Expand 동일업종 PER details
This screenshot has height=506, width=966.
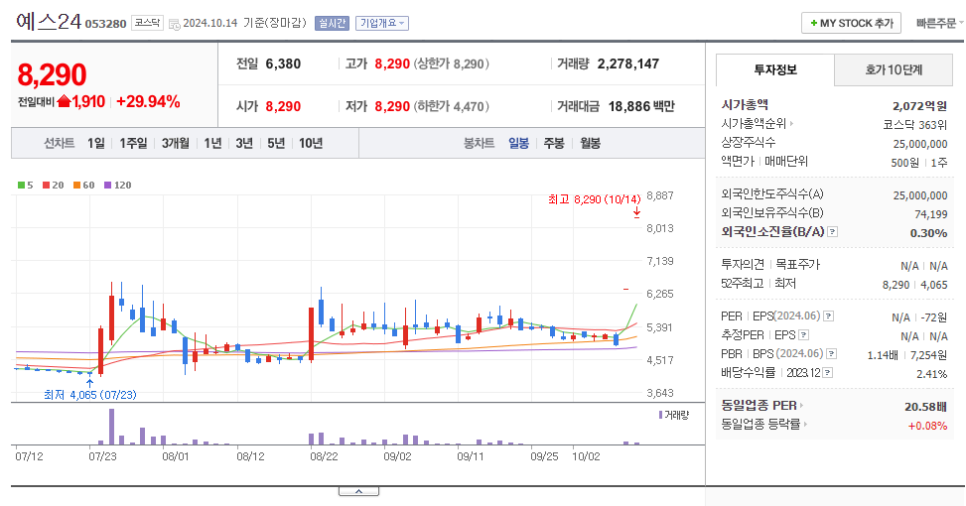(801, 406)
